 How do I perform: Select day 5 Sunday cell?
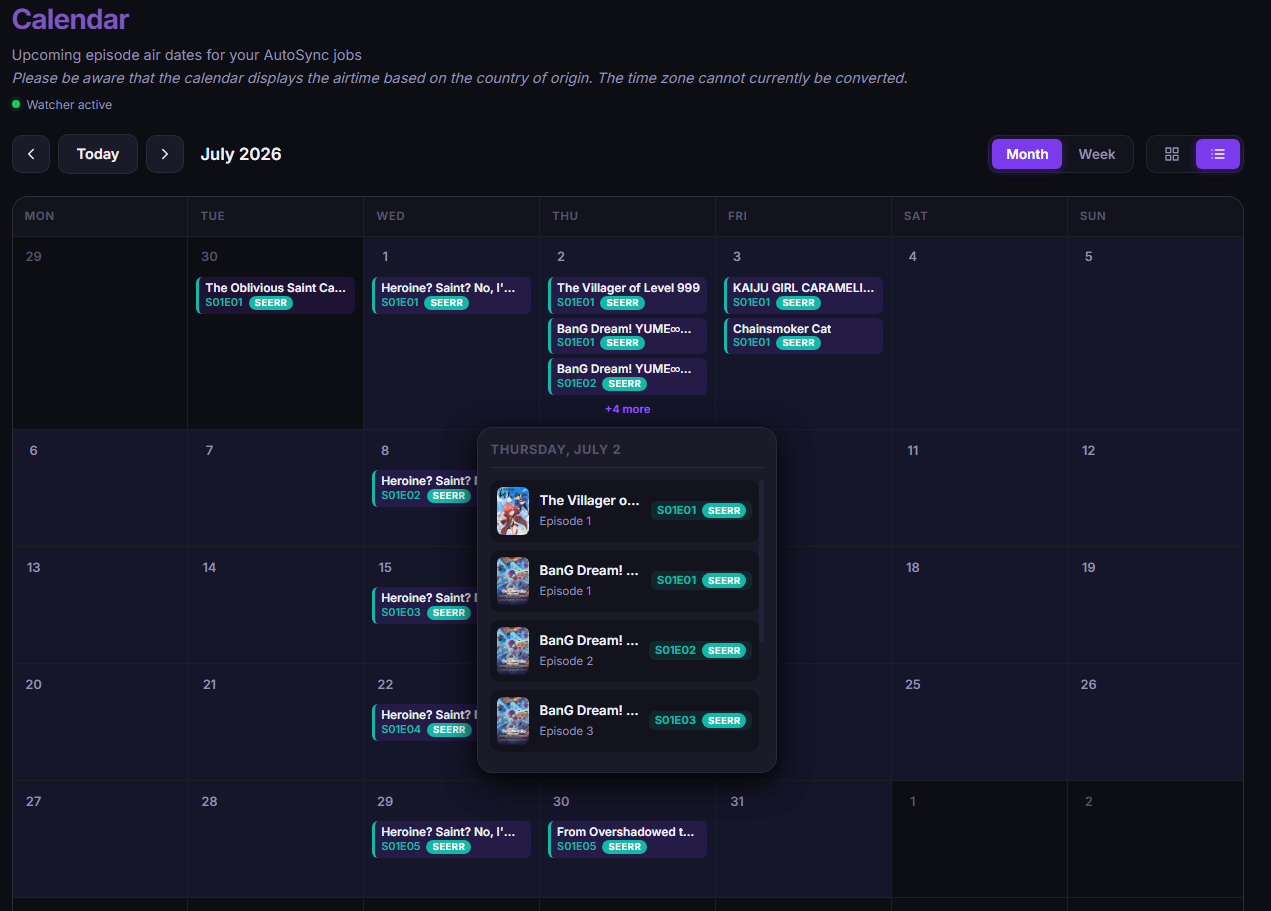coord(1155,333)
